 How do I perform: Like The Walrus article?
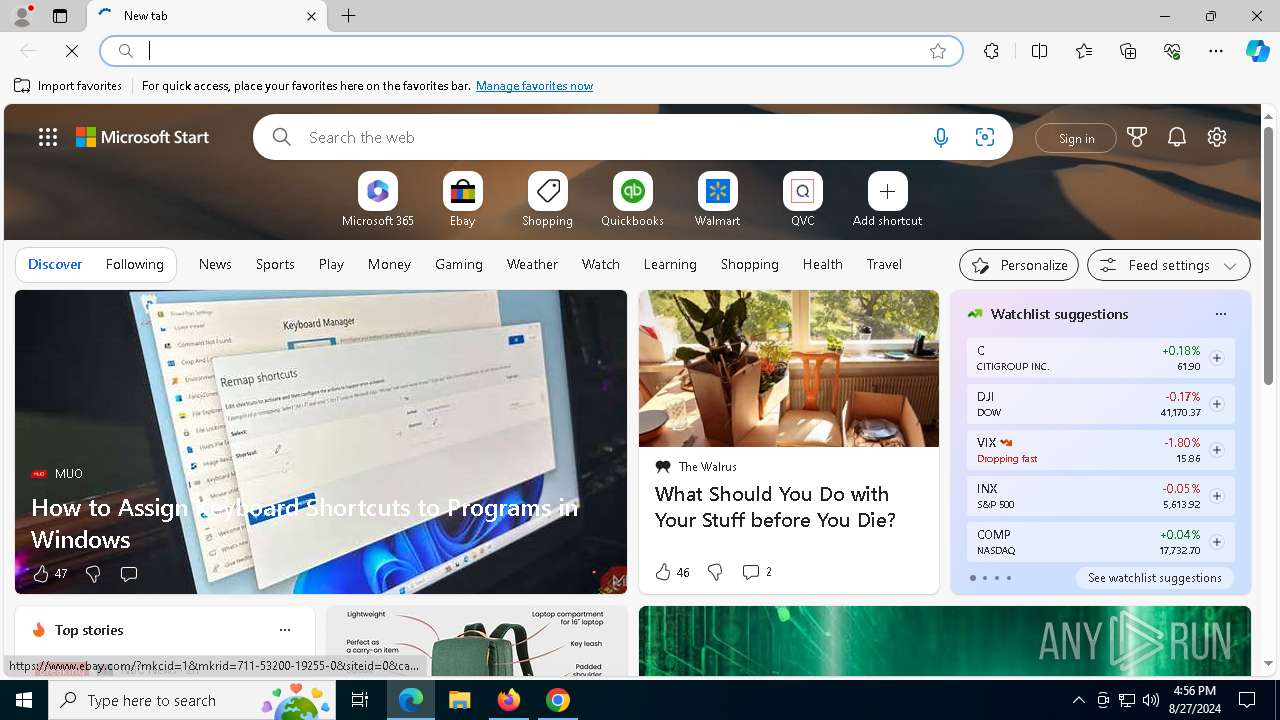coord(672,572)
